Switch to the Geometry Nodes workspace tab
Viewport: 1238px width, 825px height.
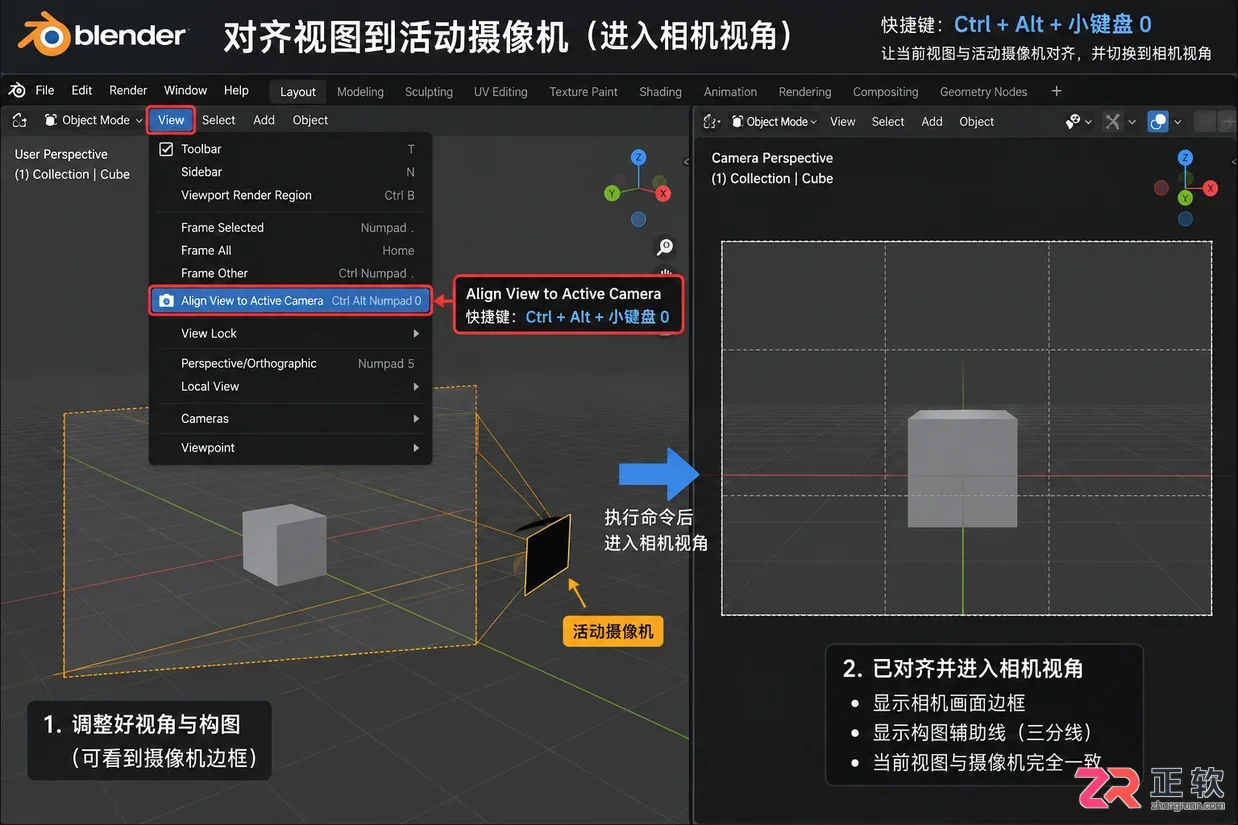[984, 92]
